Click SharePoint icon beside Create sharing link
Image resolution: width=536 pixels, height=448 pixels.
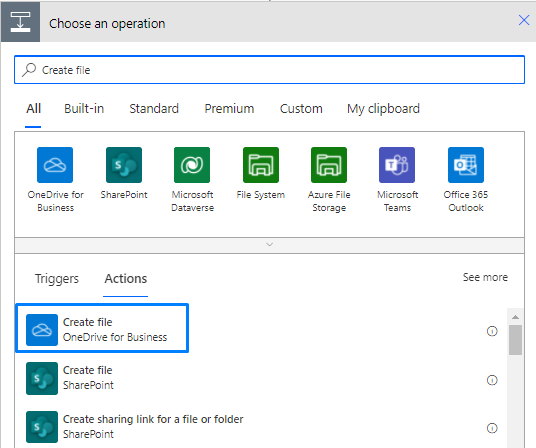[x=42, y=427]
